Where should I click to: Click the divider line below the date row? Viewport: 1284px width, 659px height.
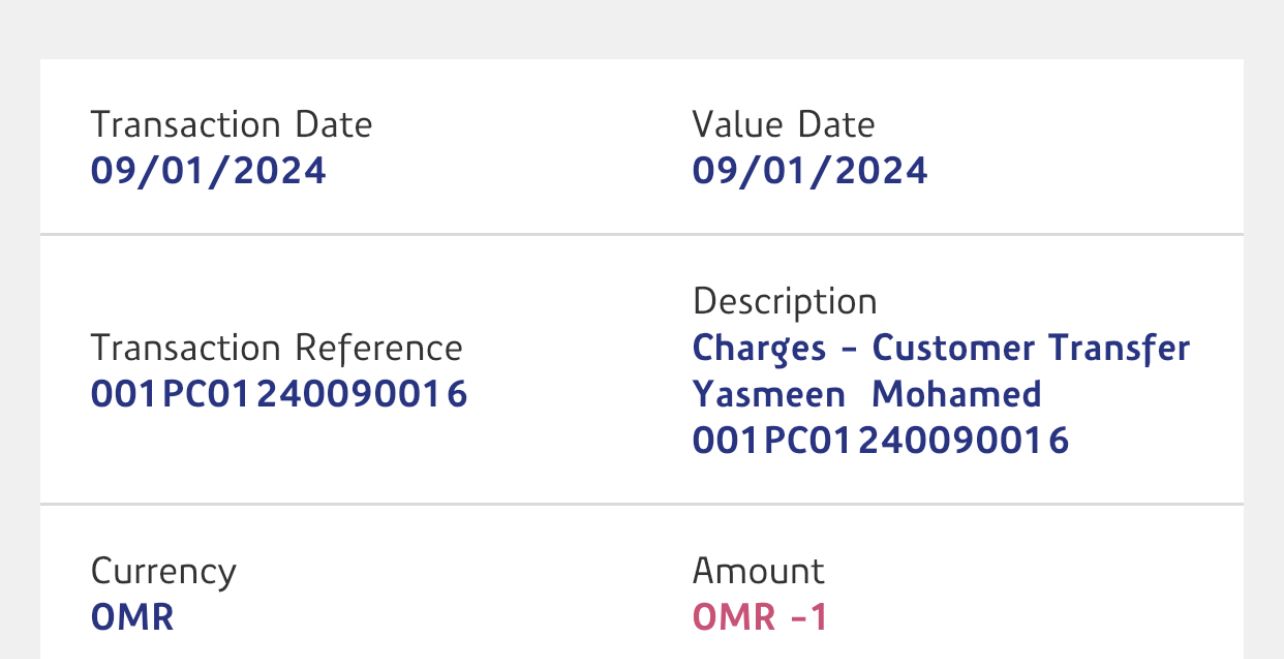tap(641, 235)
